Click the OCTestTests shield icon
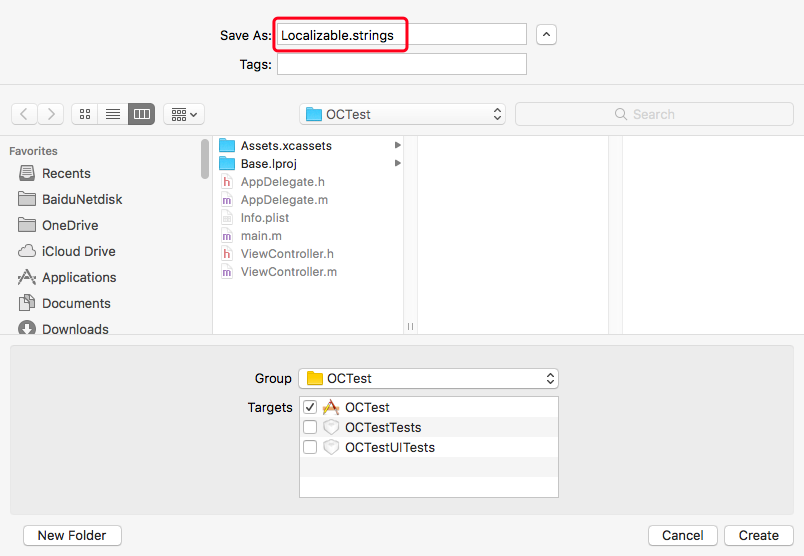 [x=331, y=427]
